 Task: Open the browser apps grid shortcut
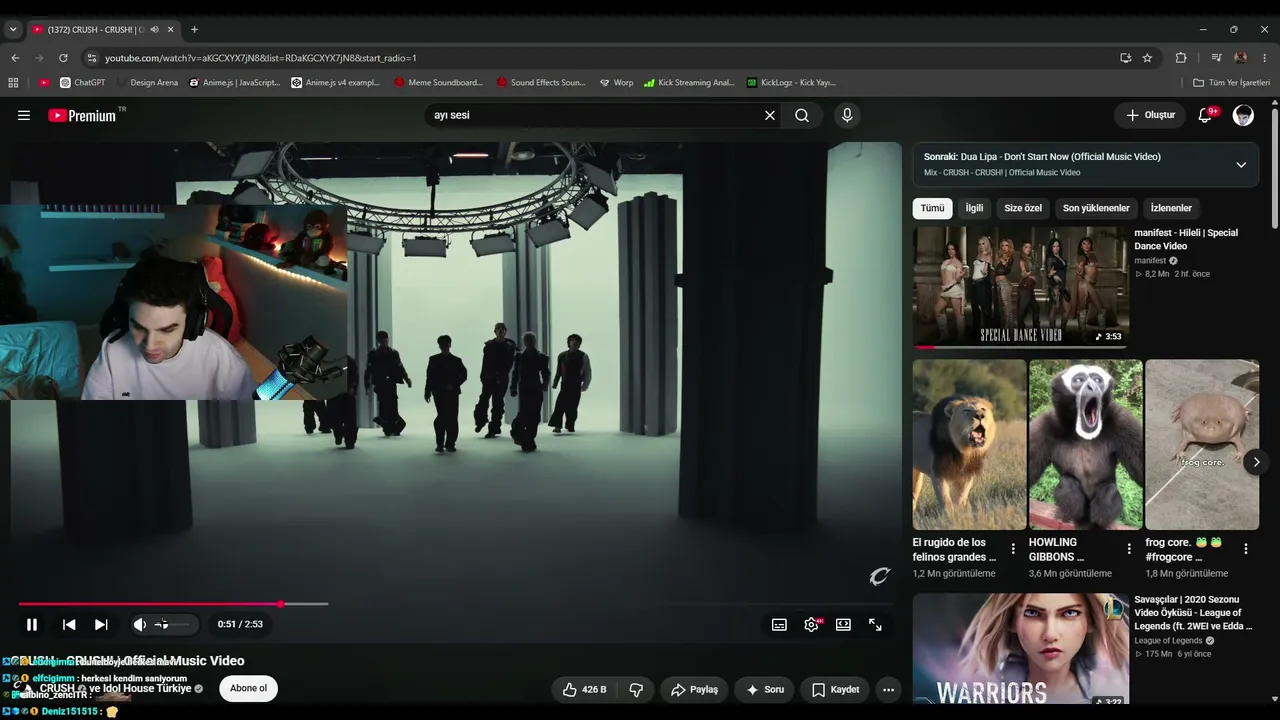pos(13,82)
